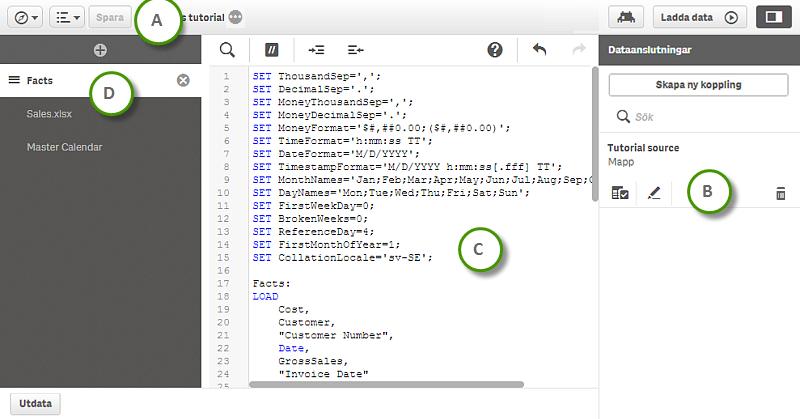The height and width of the screenshot is (419, 800).
Task: Select data from Tutorial source connection
Action: [620, 193]
